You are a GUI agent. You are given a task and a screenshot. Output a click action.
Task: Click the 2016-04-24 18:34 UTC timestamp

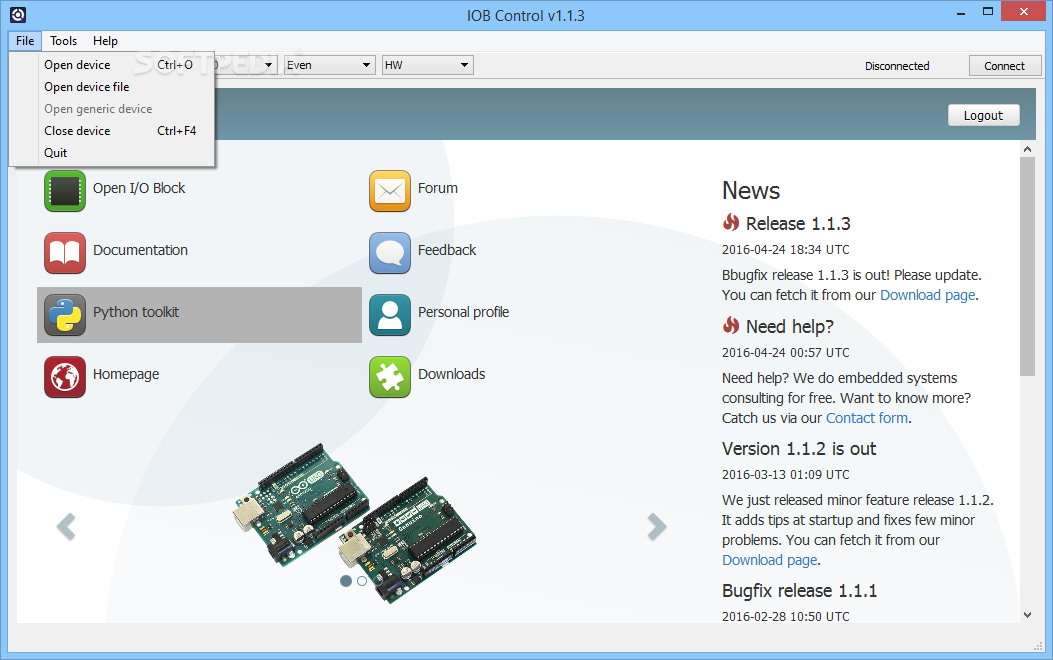pyautogui.click(x=786, y=250)
